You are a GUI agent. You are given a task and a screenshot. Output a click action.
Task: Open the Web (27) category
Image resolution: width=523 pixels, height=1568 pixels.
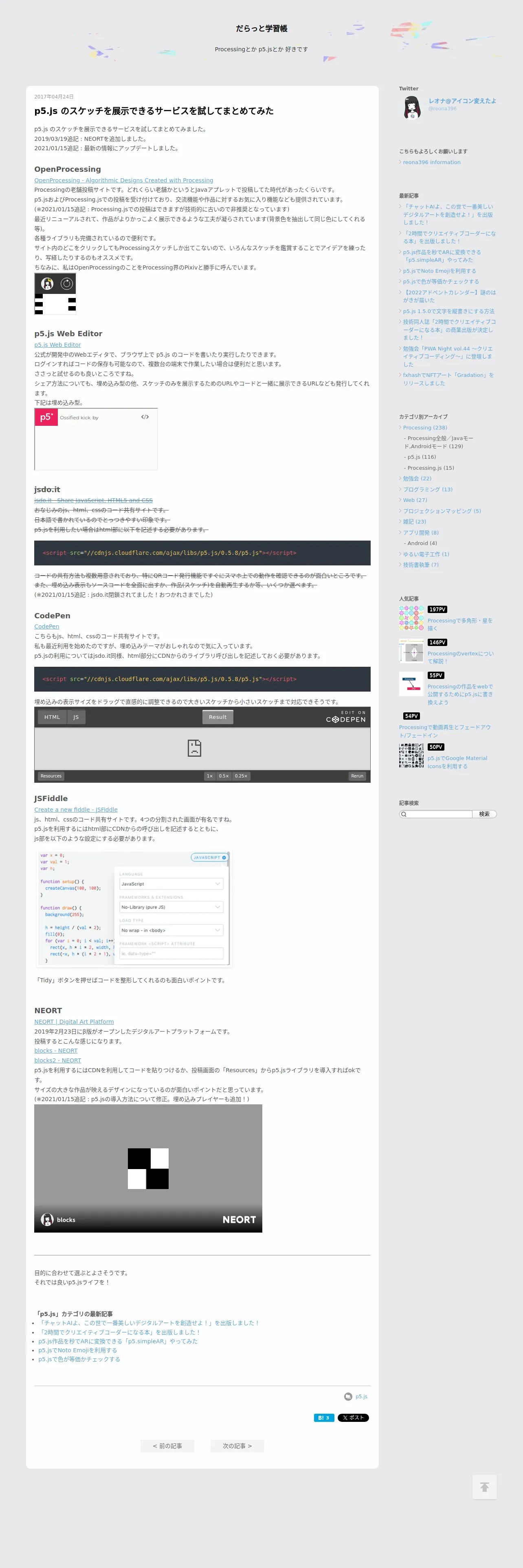click(x=415, y=500)
